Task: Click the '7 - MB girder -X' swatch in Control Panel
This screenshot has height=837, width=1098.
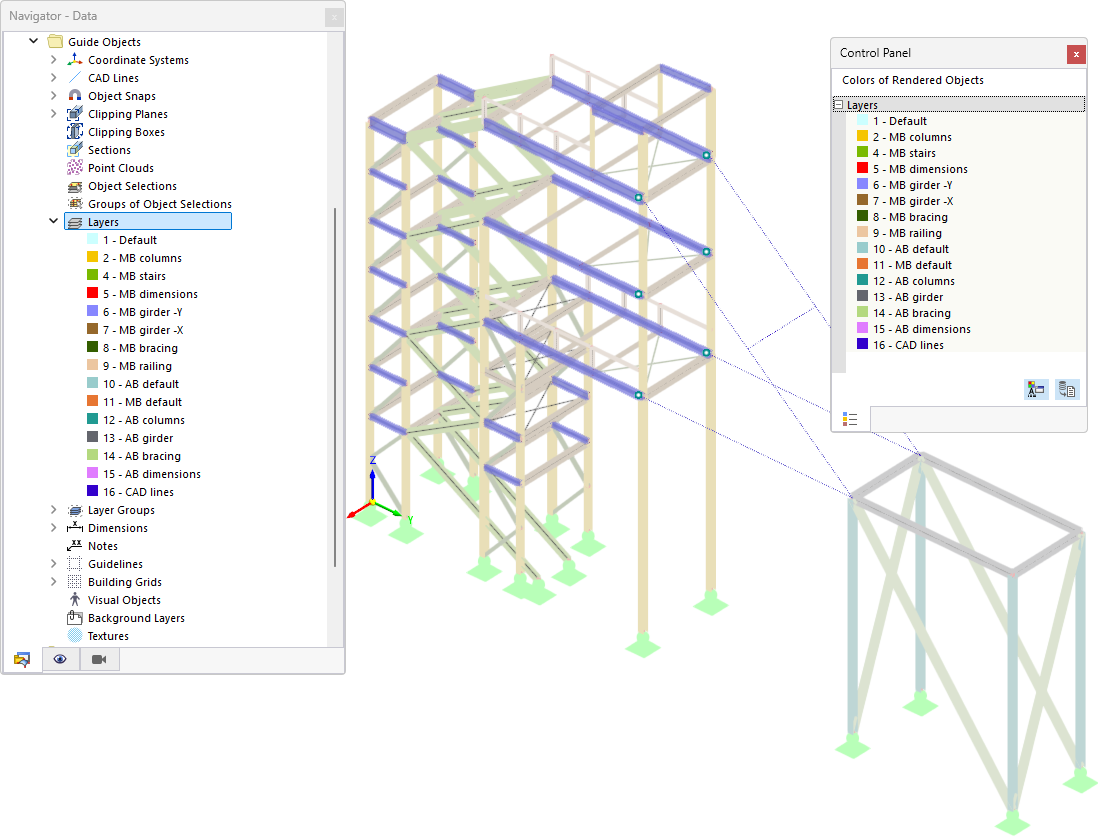Action: [x=863, y=200]
